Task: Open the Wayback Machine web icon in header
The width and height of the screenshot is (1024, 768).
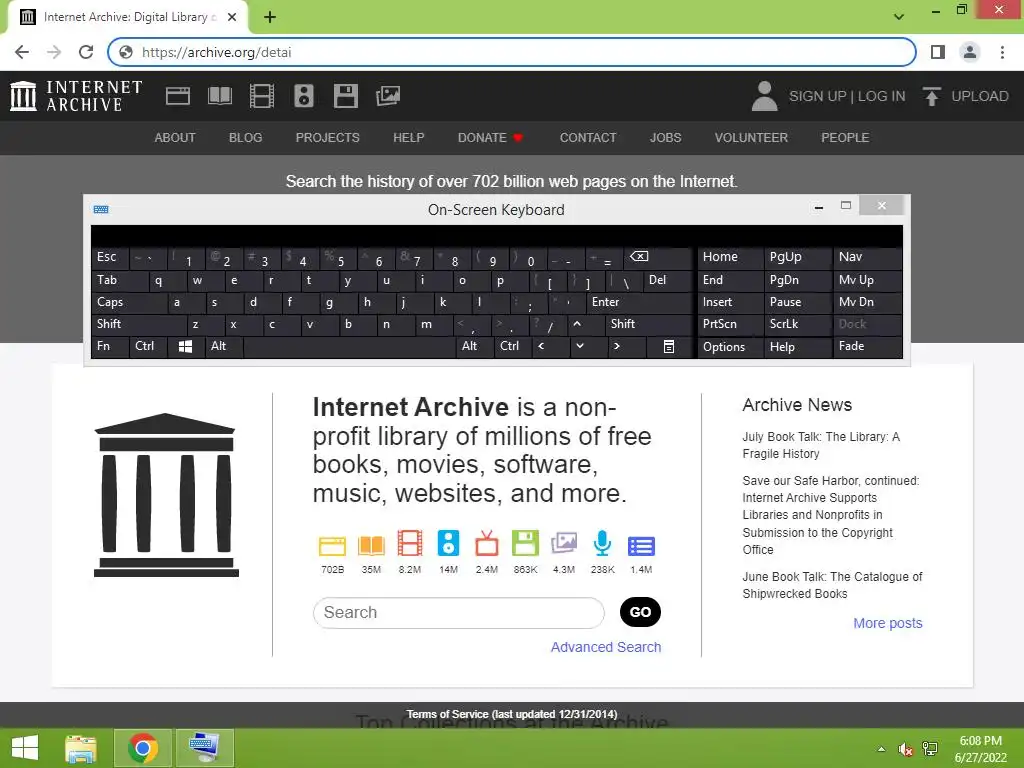Action: pos(178,96)
